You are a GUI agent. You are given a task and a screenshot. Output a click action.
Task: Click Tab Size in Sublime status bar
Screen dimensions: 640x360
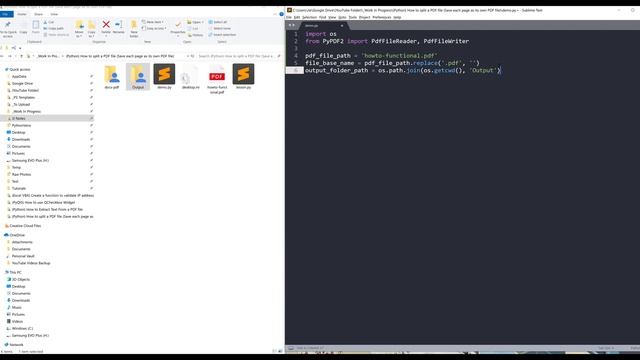607,348
